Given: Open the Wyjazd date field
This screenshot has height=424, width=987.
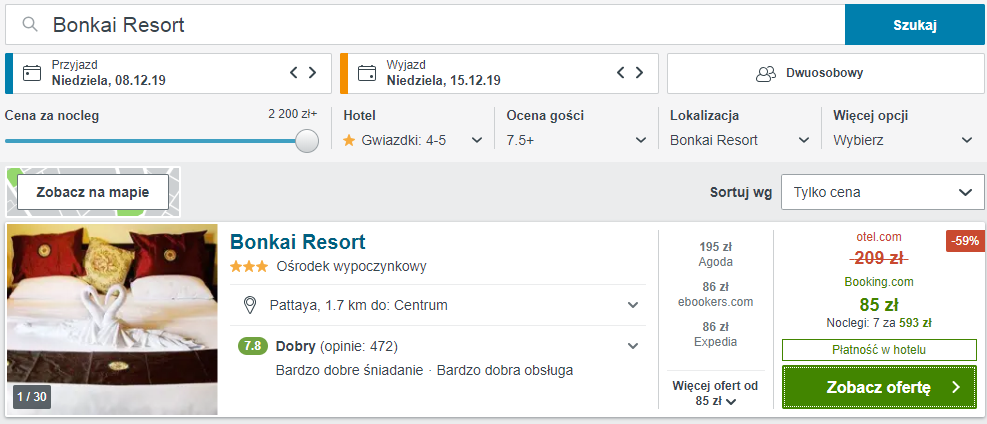Looking at the screenshot, I should coord(499,73).
